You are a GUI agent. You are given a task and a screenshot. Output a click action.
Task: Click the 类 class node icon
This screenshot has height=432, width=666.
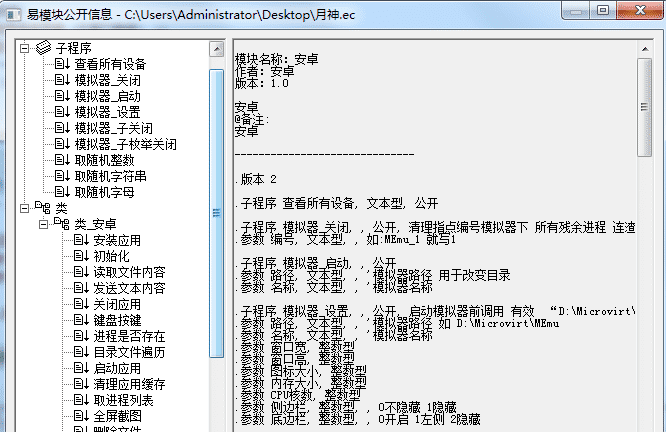43,208
